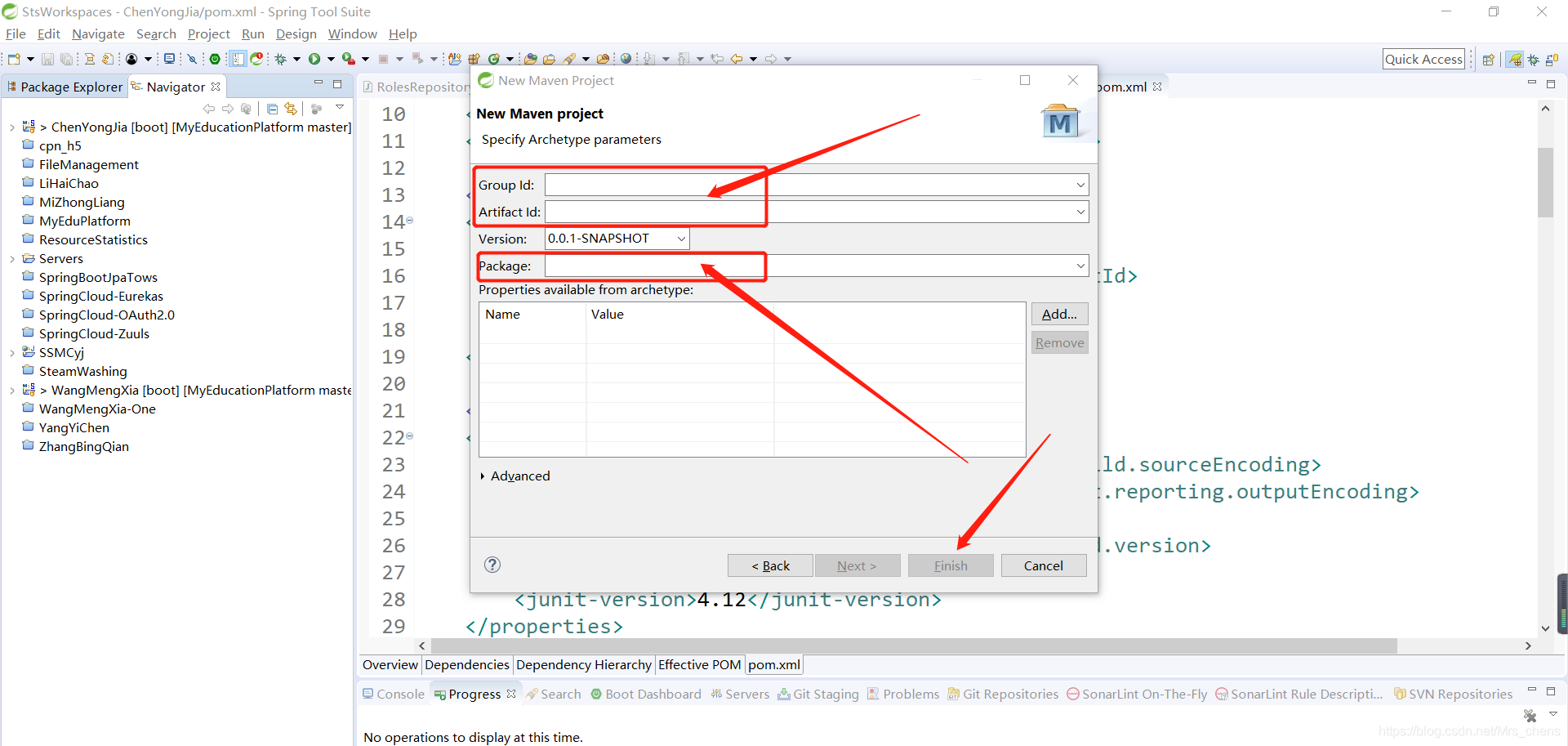
Task: Open the Boot Dashboard view tab
Action: tap(646, 694)
